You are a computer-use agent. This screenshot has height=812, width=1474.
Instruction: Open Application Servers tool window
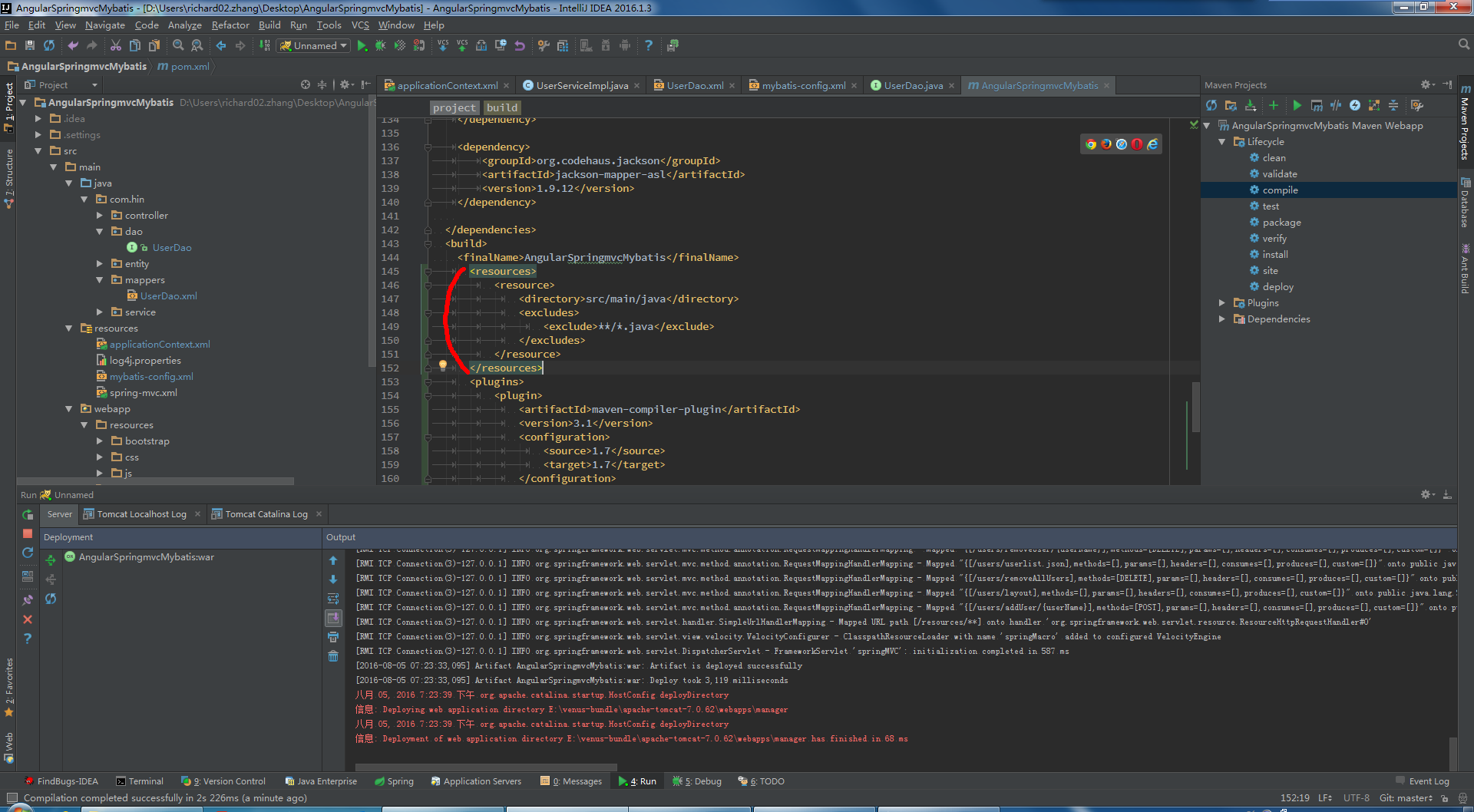tap(476, 781)
